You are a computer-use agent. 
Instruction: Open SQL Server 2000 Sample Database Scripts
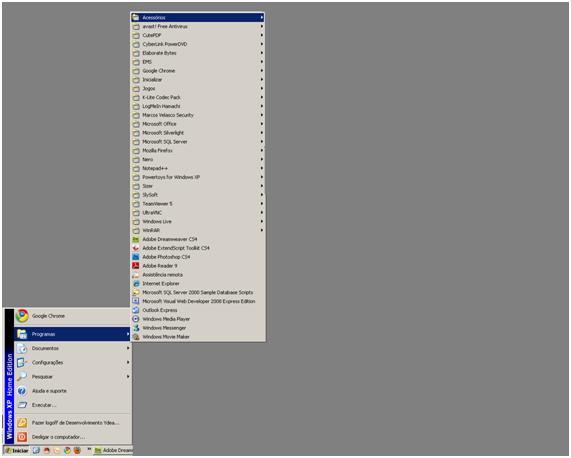tap(198, 292)
